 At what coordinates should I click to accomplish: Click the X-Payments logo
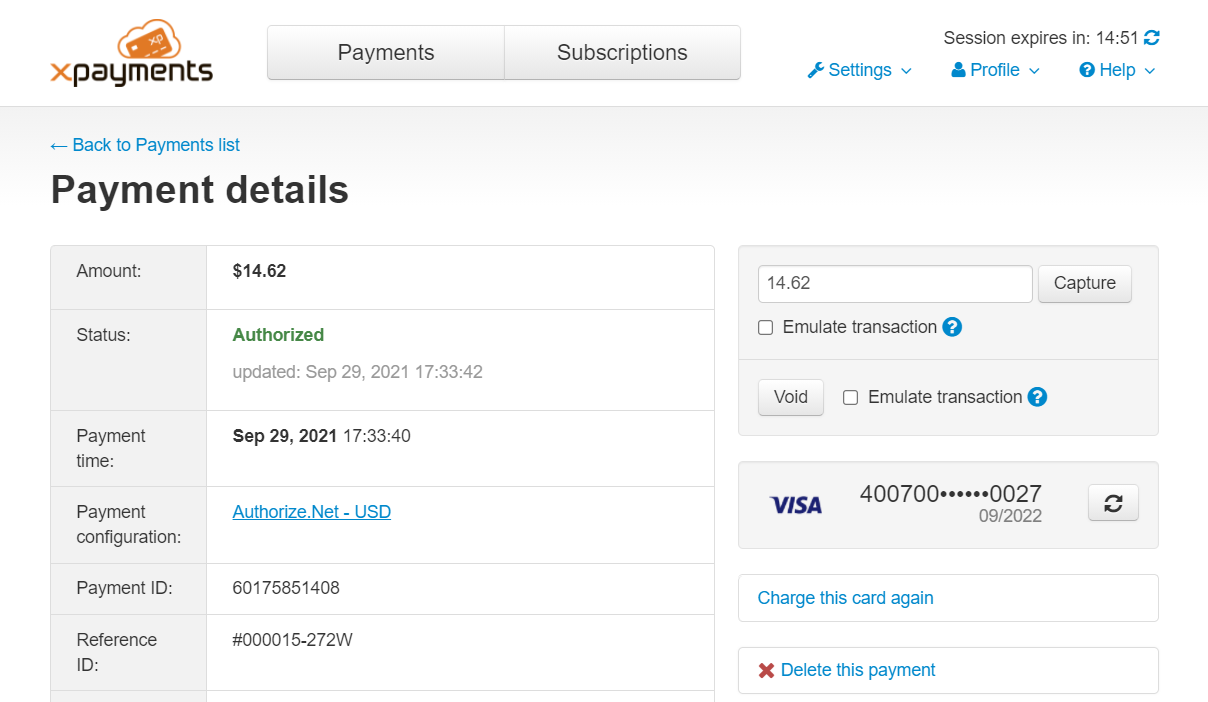coord(131,53)
